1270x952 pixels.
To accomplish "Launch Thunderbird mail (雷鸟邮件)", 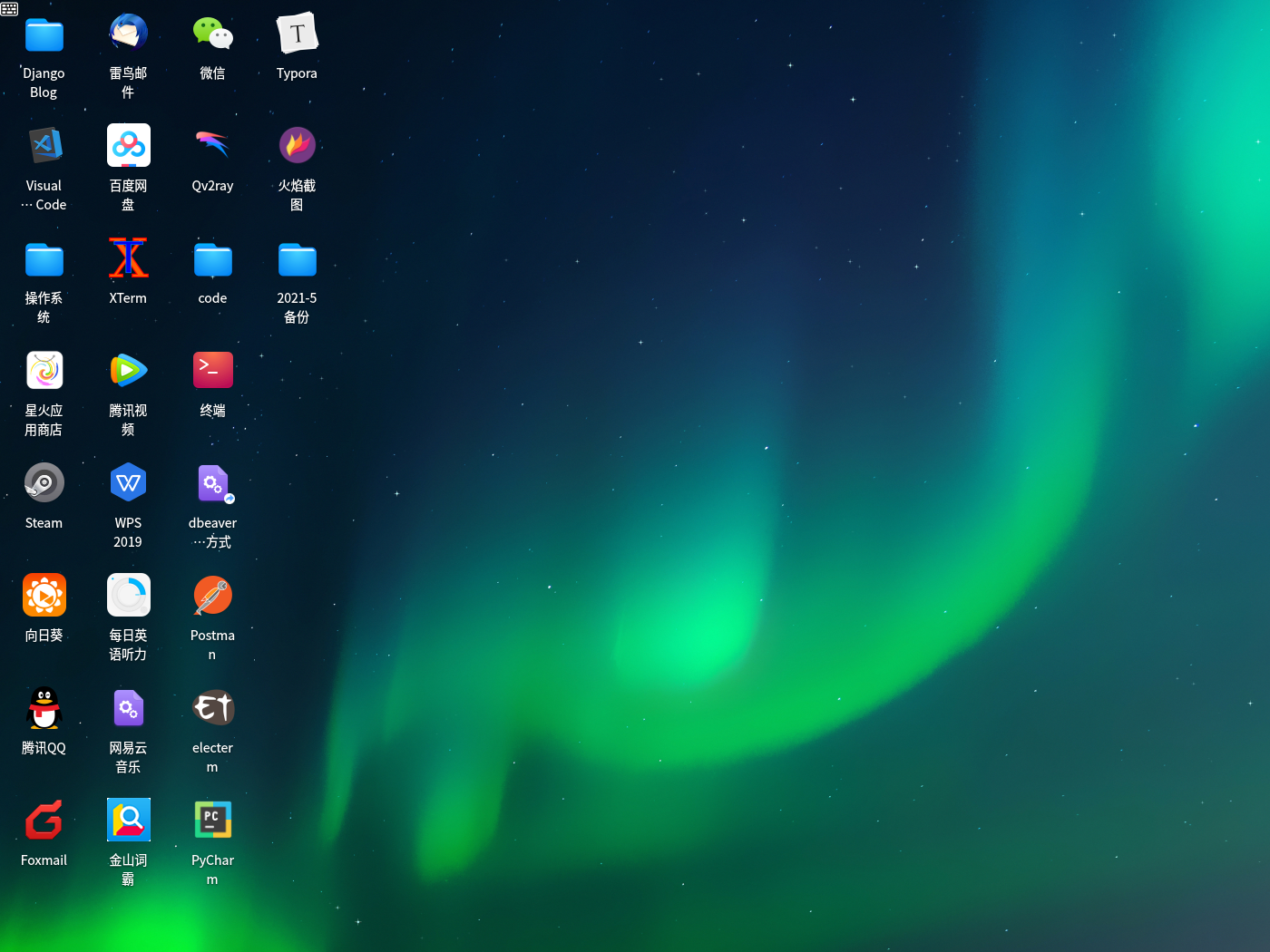I will coord(128,33).
